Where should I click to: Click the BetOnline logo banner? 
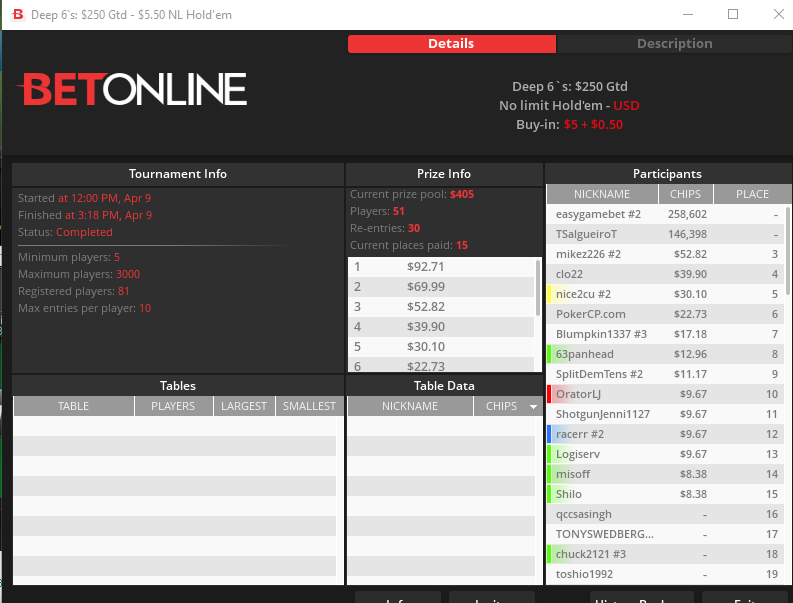tap(133, 89)
